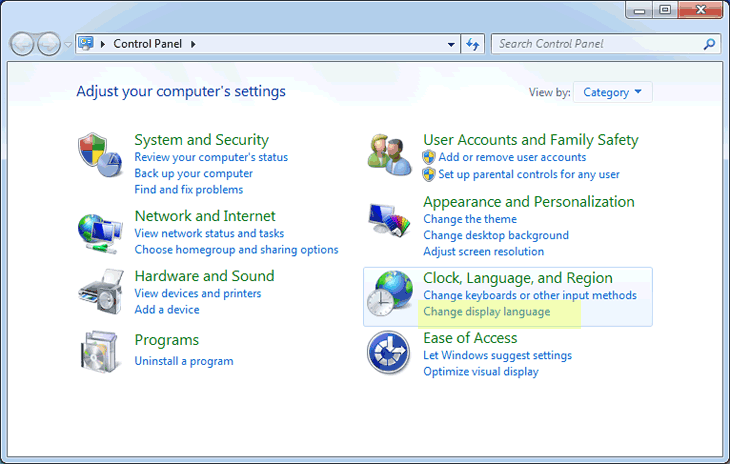Click the refresh button beside the address bar
This screenshot has height=464, width=730.
click(473, 44)
